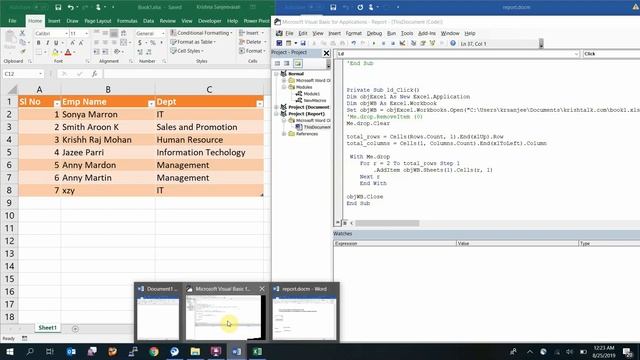The height and width of the screenshot is (360, 640).
Task: Open the VBA Debug menu
Action: click(374, 33)
